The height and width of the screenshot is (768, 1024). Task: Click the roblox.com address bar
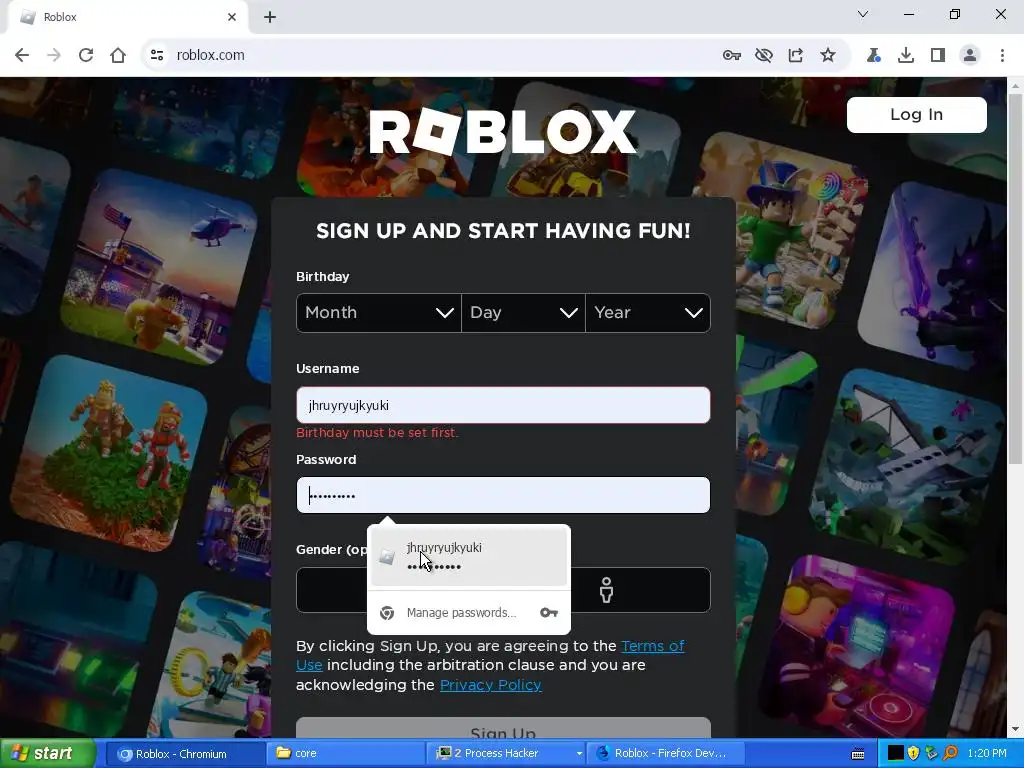431,55
